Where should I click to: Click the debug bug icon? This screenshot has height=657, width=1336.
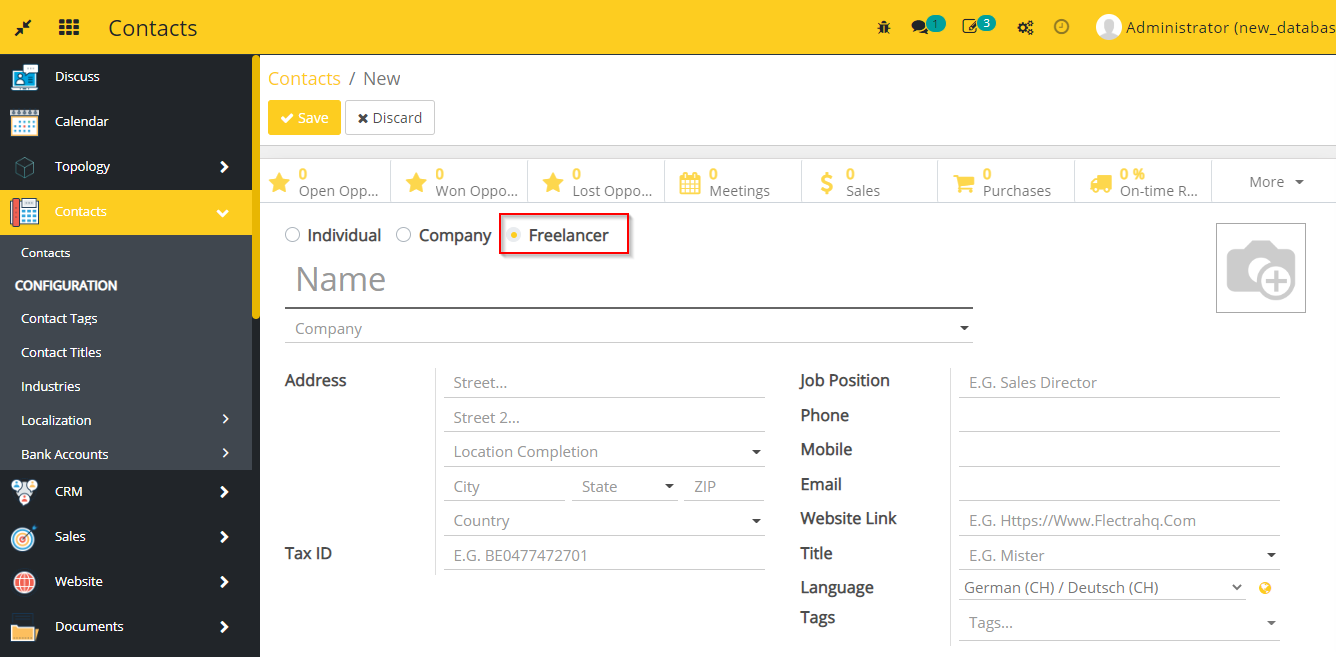tap(883, 28)
